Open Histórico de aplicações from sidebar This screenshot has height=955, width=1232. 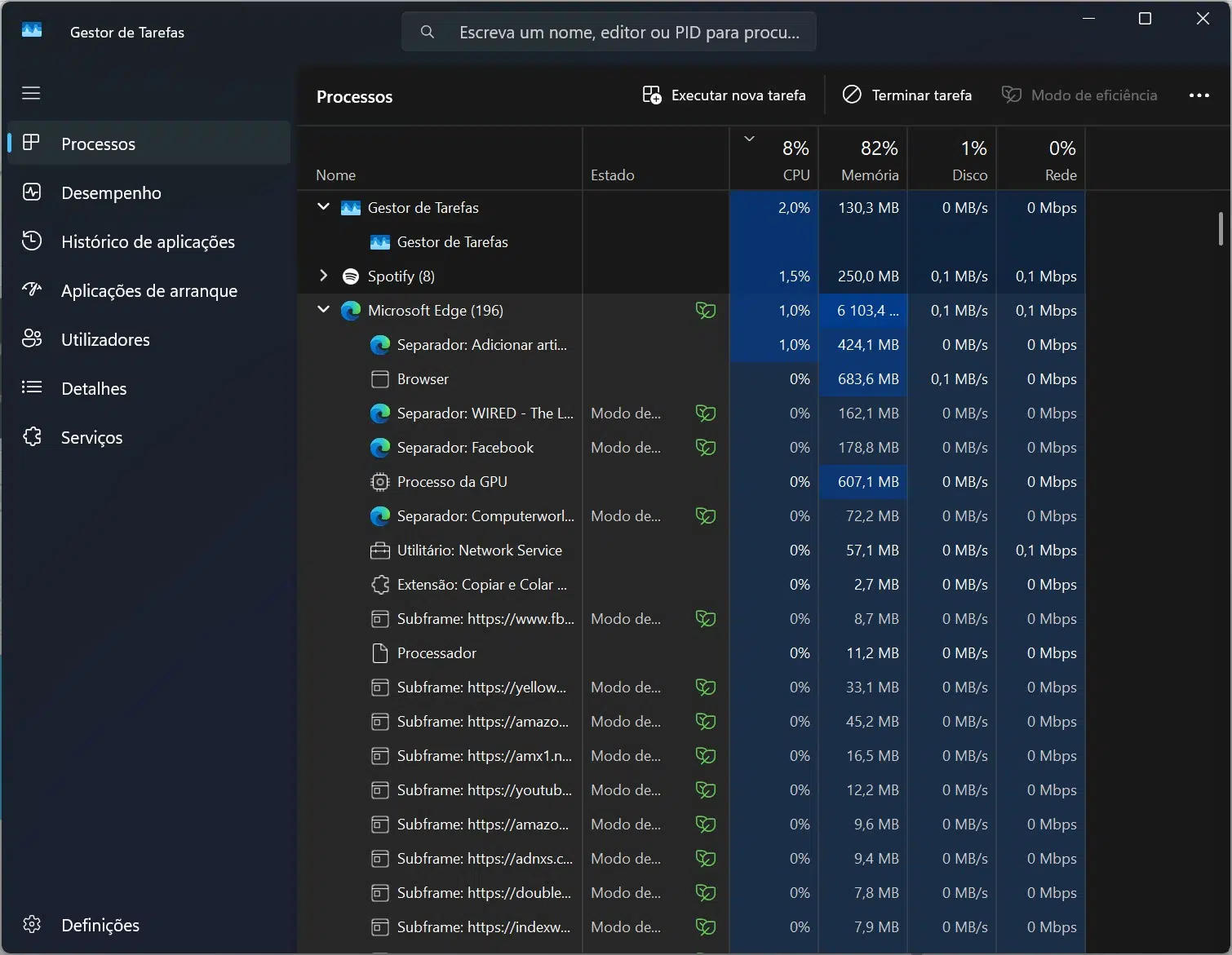click(x=147, y=241)
